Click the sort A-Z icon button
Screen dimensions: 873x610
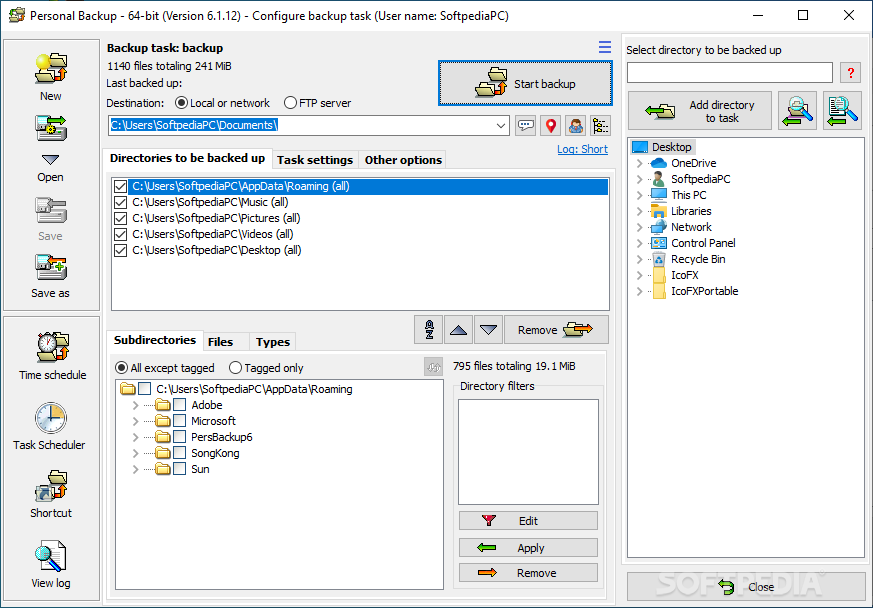click(429, 329)
